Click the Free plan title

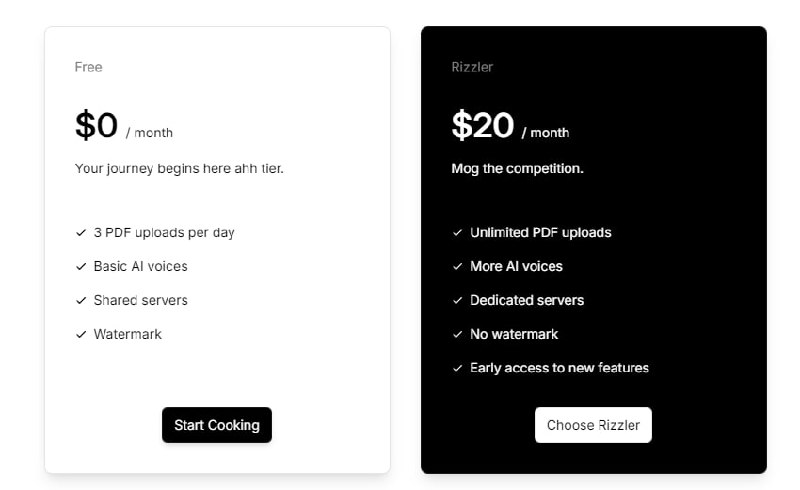(x=89, y=67)
